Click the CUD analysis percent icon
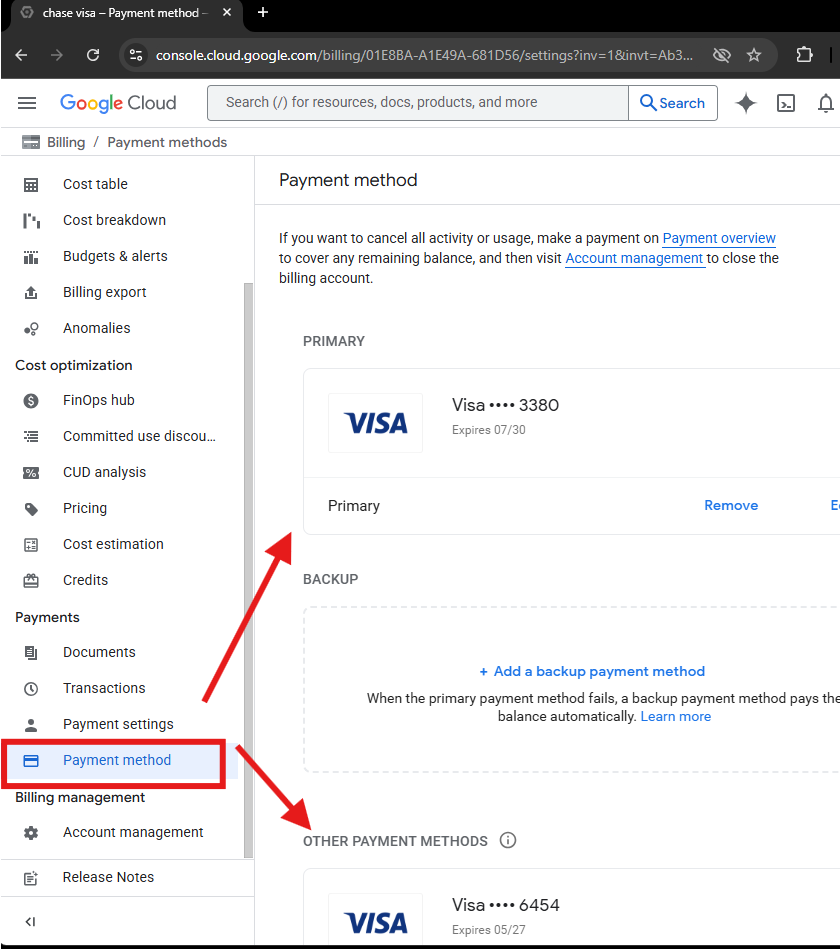 coord(31,473)
